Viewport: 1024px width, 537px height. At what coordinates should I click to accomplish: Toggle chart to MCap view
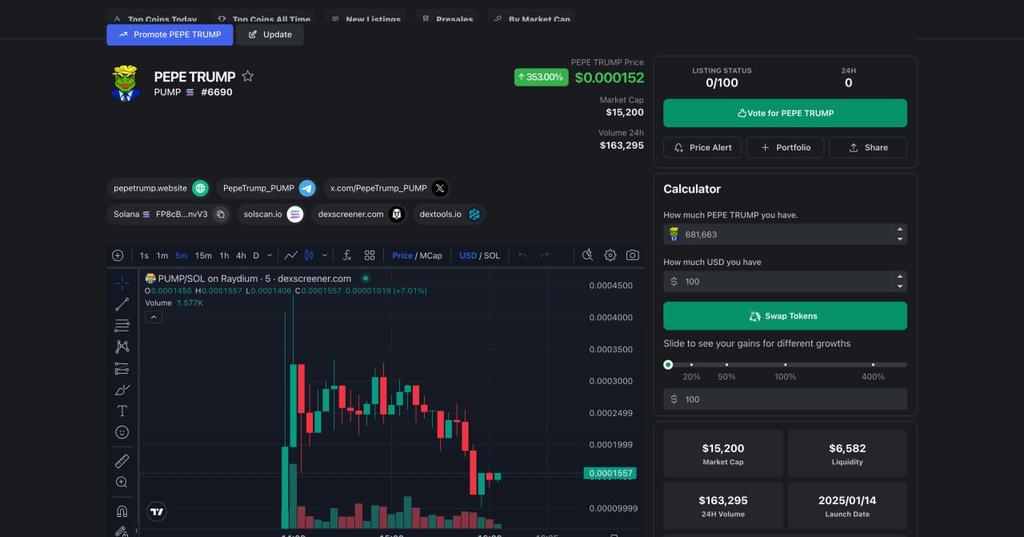tap(431, 255)
